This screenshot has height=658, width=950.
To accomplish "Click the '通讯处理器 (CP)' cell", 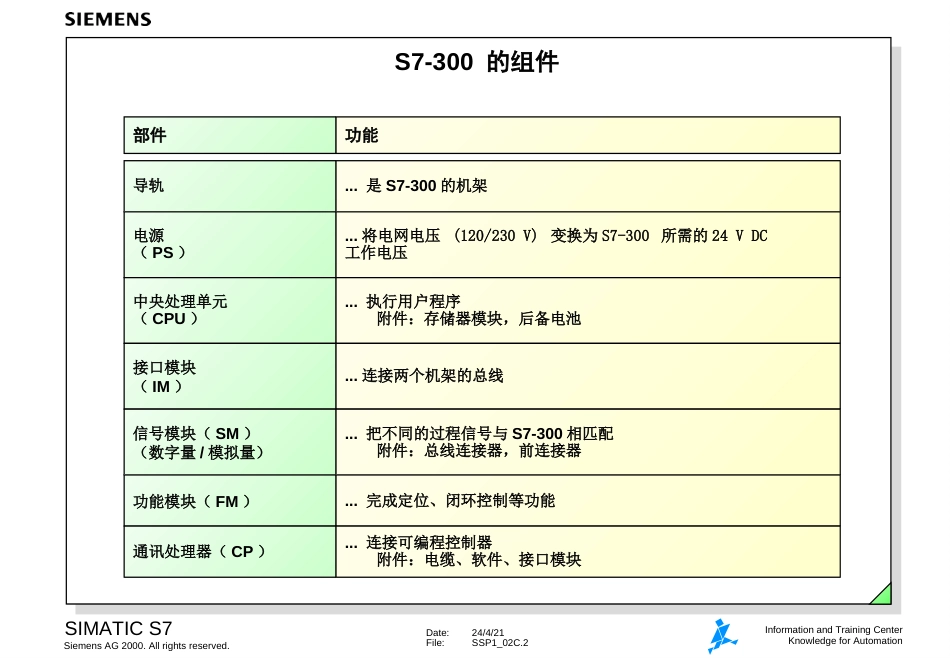I will pyautogui.click(x=230, y=551).
